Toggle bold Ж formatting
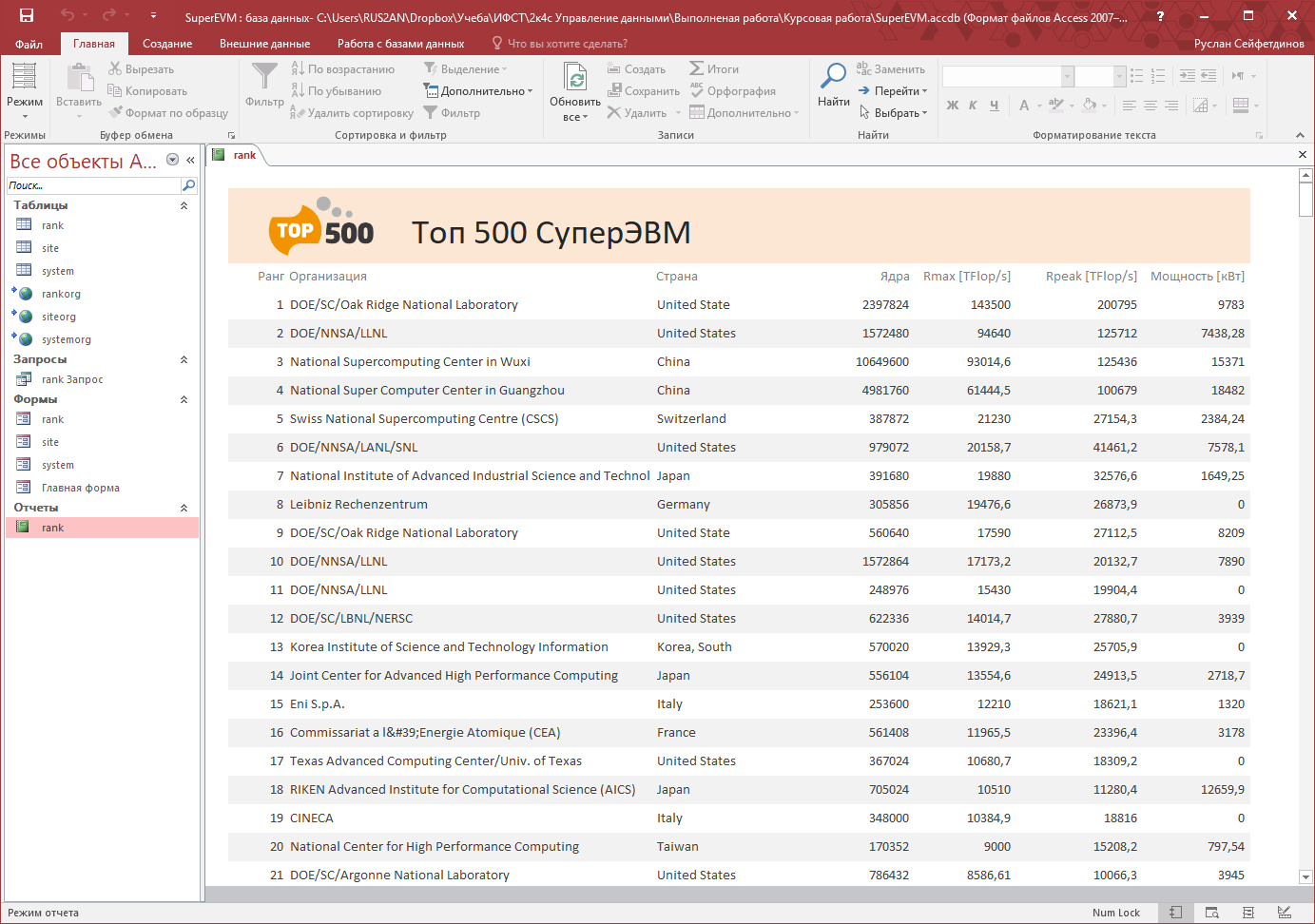Viewport: 1315px width, 924px height. tap(953, 106)
